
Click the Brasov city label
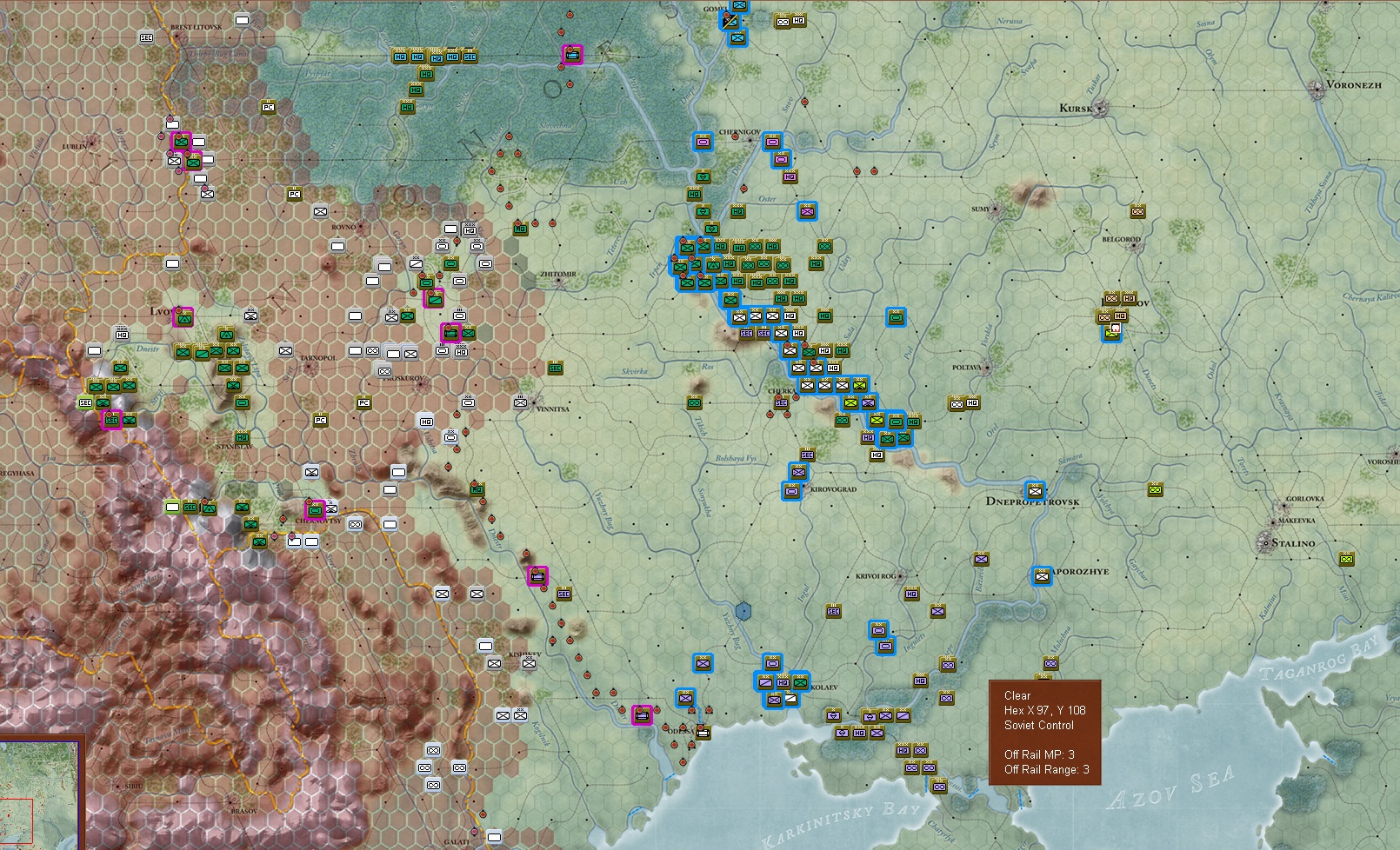(x=244, y=811)
